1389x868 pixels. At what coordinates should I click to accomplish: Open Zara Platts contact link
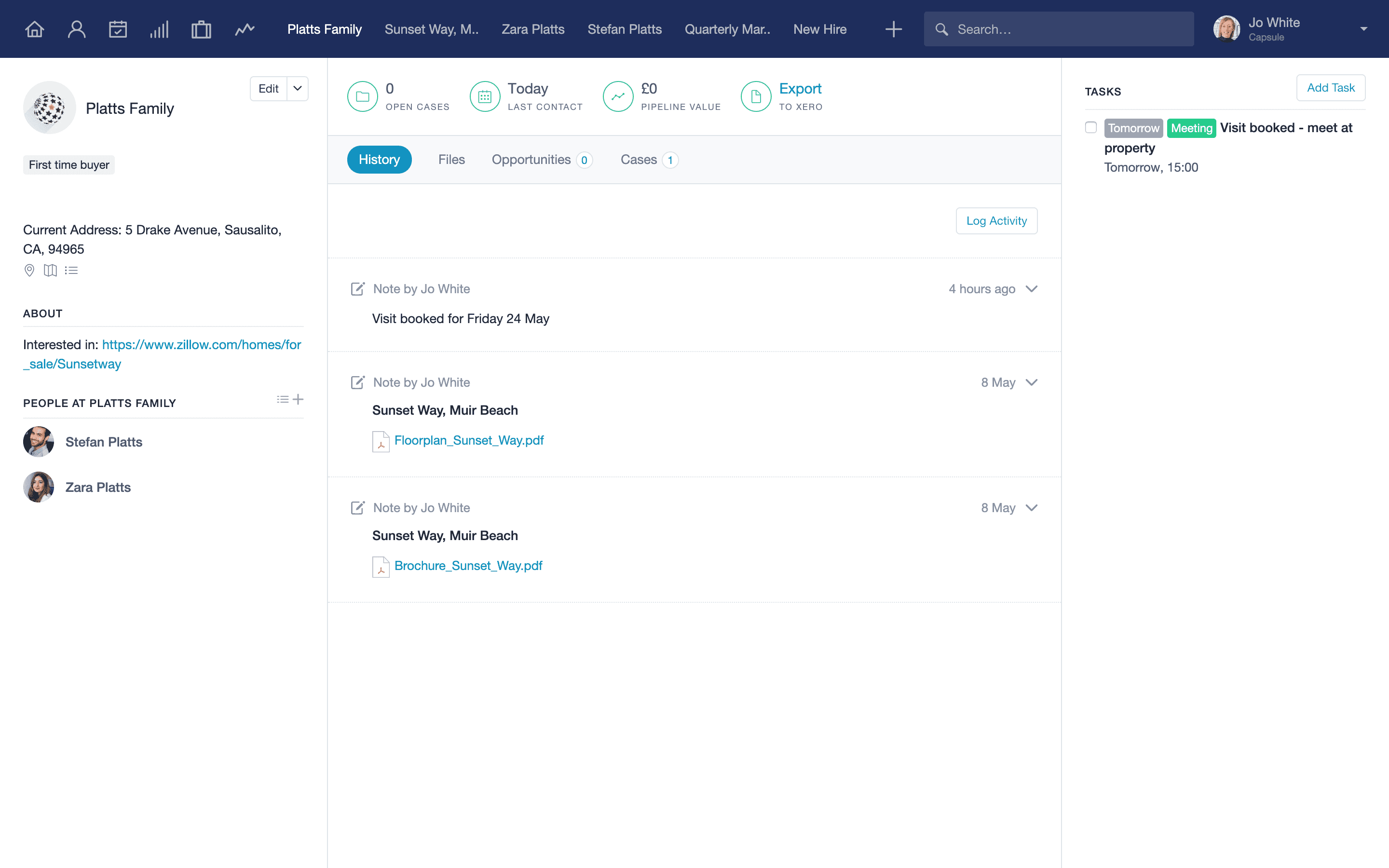pos(98,487)
